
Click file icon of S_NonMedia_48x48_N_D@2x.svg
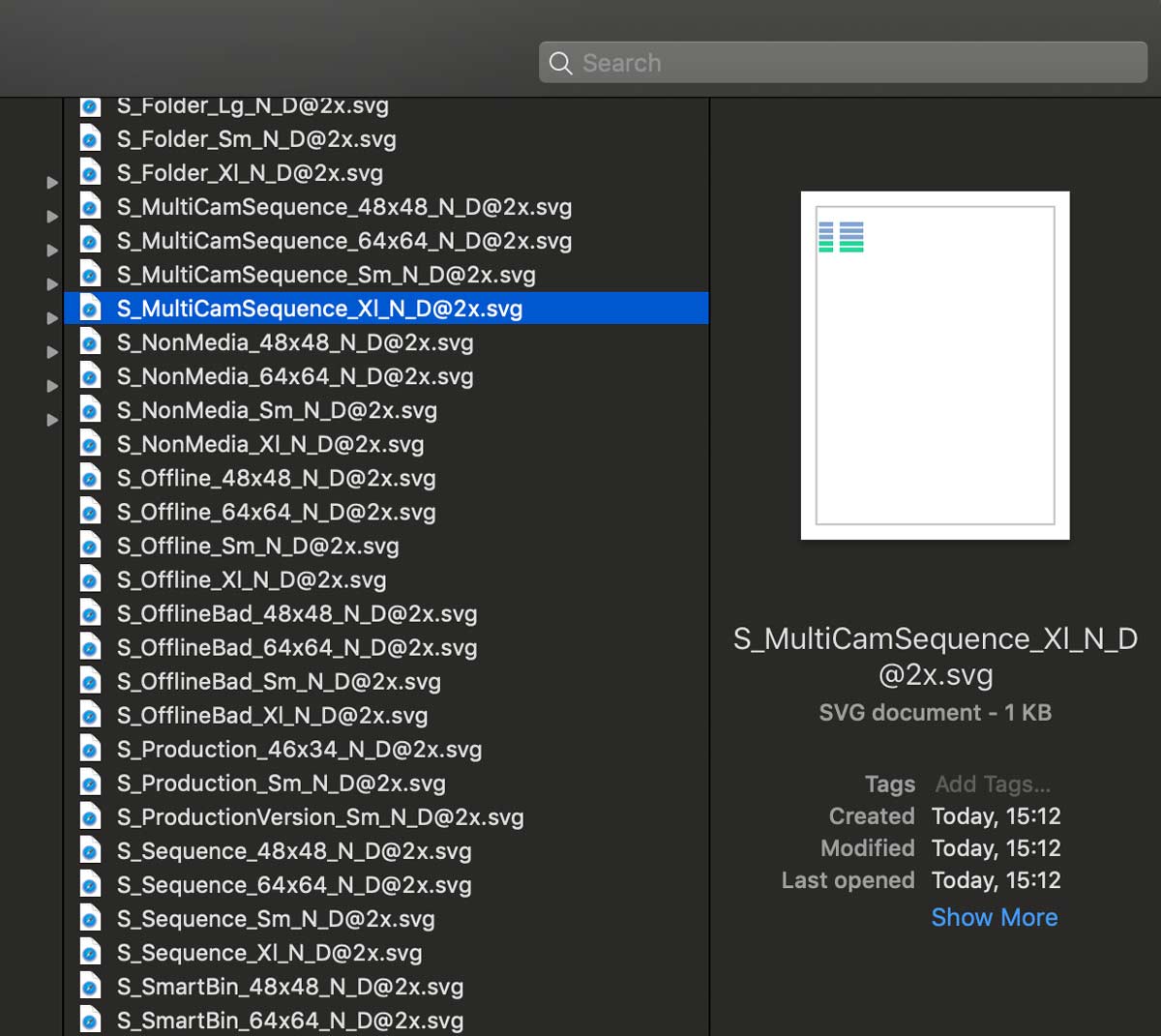90,342
